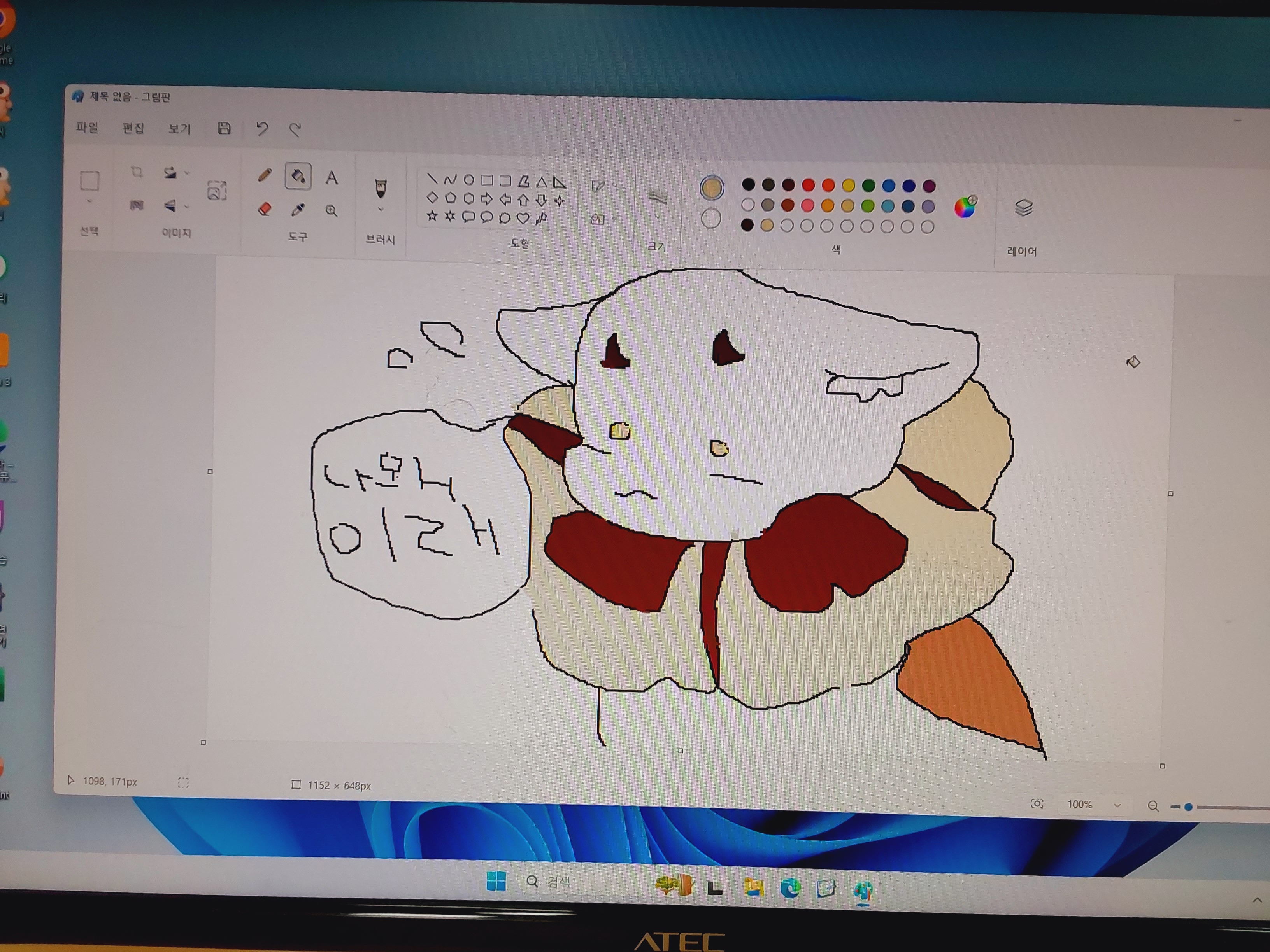Select the Pencil tool
Image resolution: width=1270 pixels, height=952 pixels.
click(x=265, y=175)
